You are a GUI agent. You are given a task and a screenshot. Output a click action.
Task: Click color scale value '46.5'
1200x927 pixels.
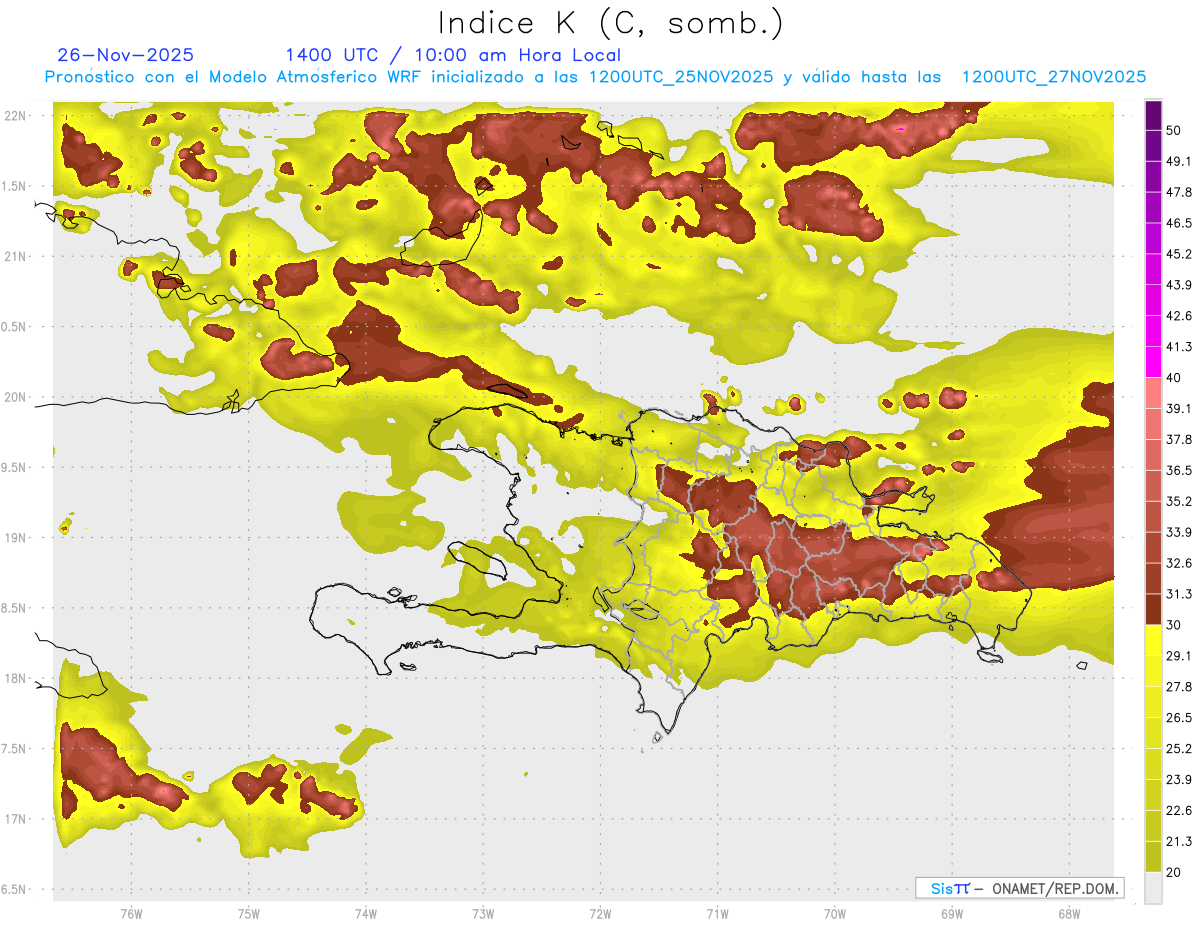point(1179,223)
